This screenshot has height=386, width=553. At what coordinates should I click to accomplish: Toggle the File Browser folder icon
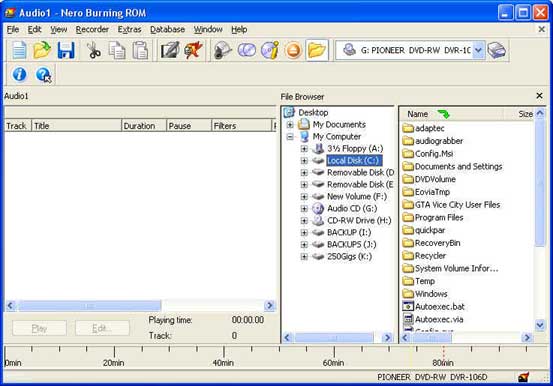pos(317,50)
